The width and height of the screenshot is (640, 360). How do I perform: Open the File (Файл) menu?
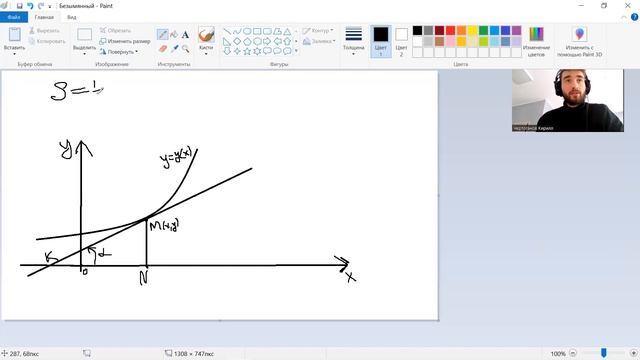coord(14,17)
